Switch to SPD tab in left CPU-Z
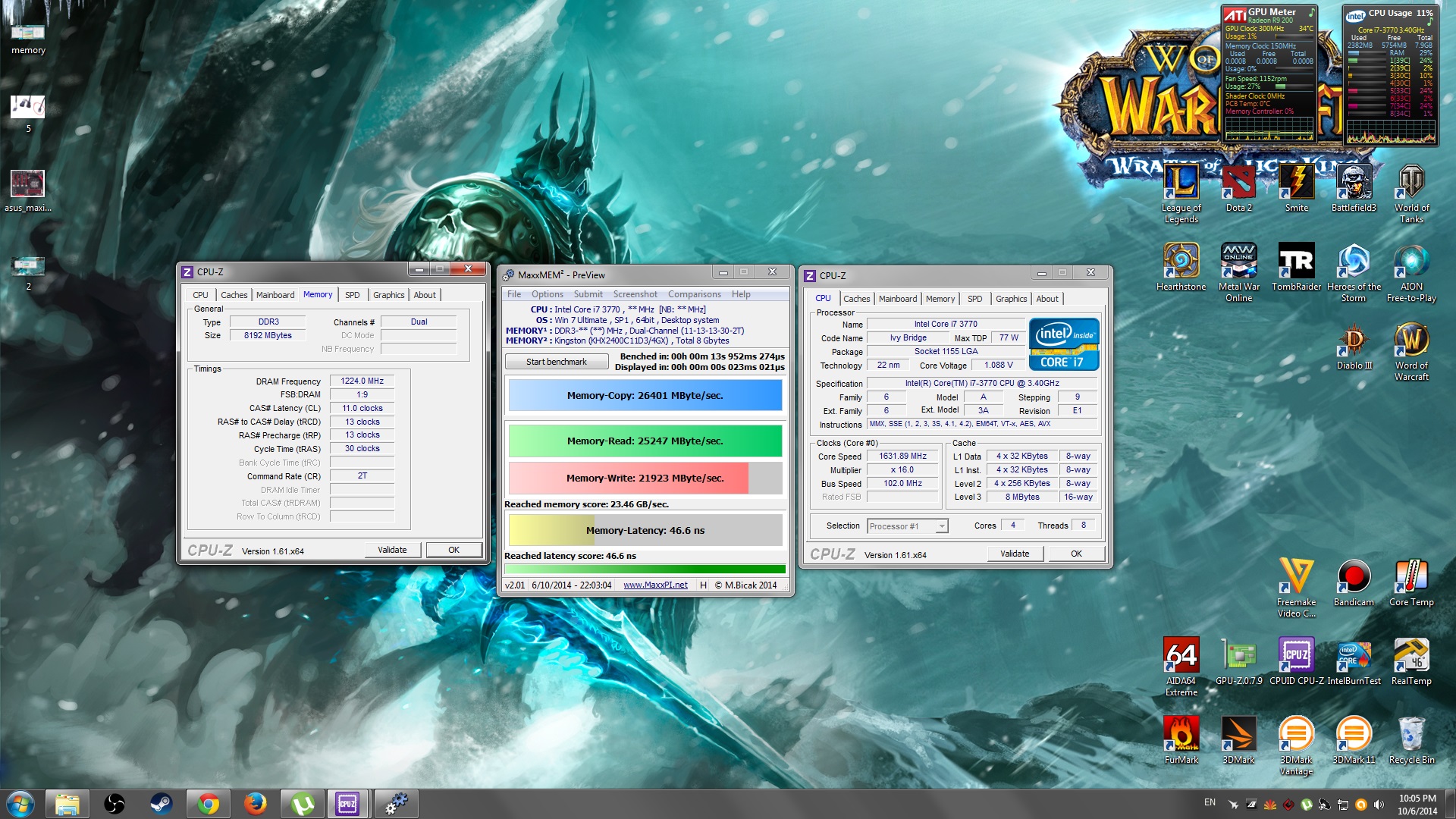 coord(352,295)
